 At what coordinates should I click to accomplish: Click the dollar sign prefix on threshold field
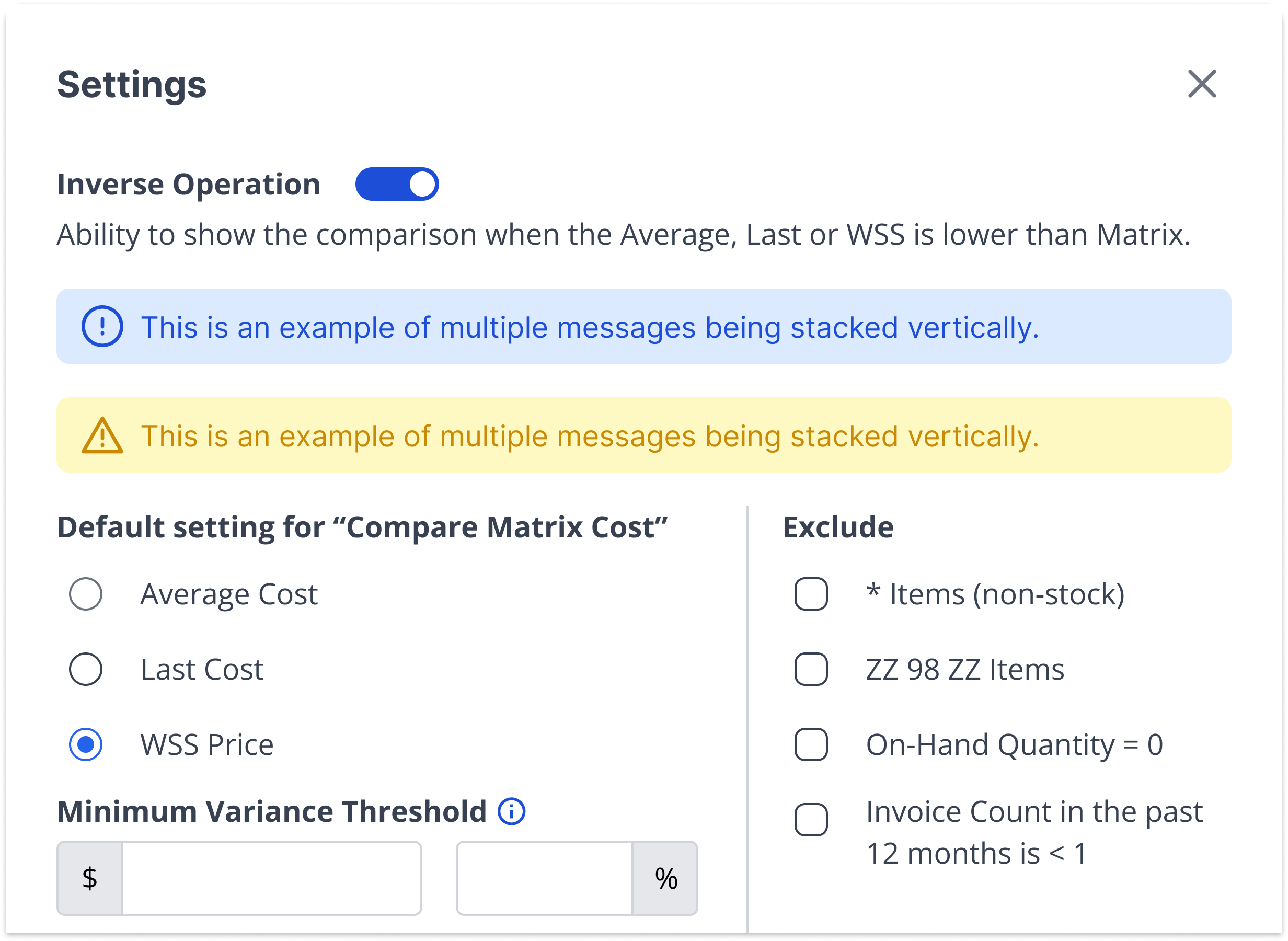click(90, 878)
